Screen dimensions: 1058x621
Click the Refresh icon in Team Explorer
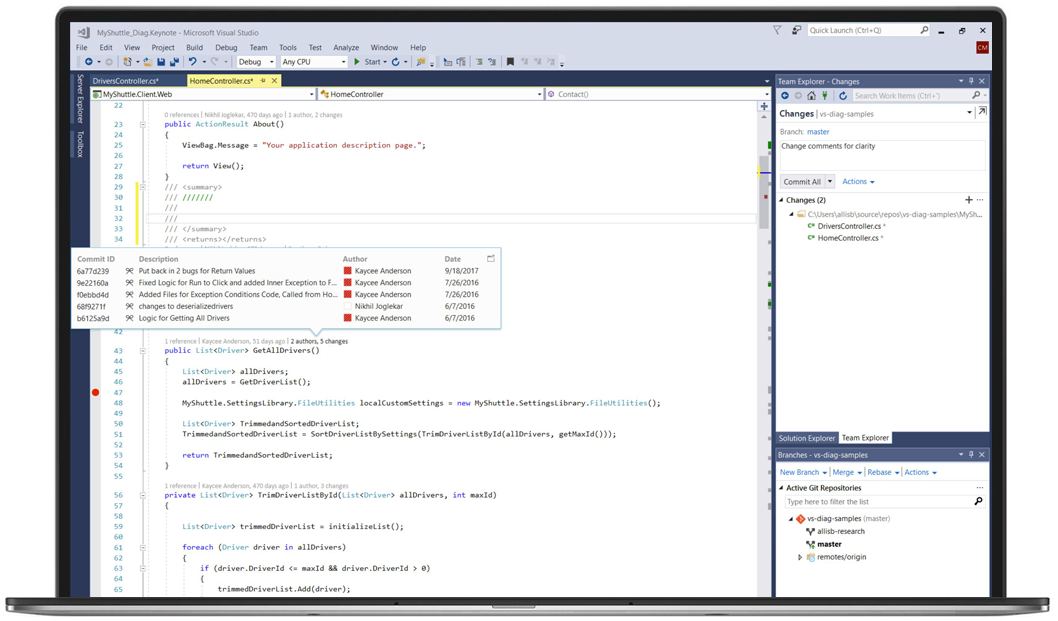click(843, 96)
